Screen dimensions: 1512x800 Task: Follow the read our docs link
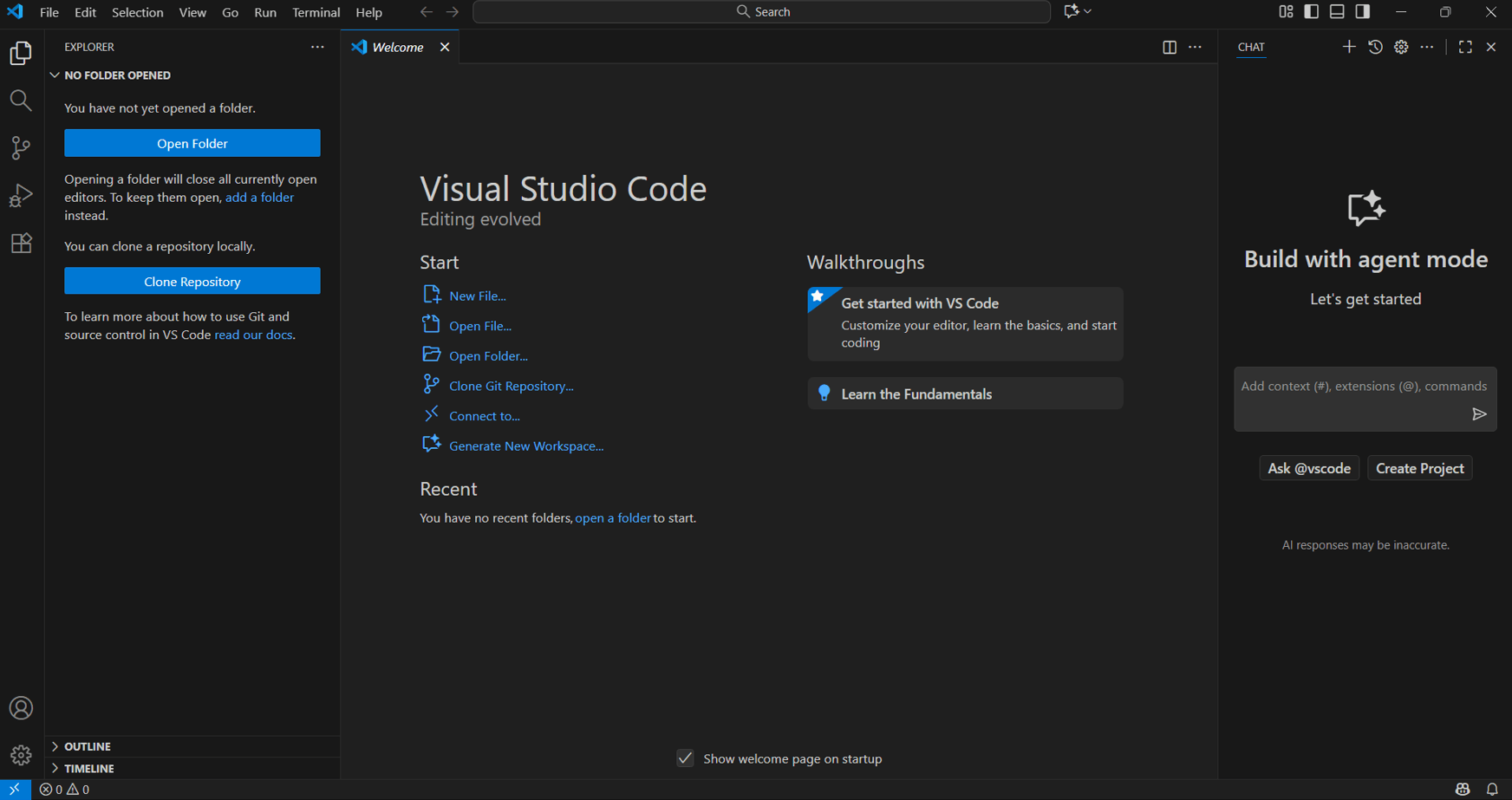[x=253, y=335]
